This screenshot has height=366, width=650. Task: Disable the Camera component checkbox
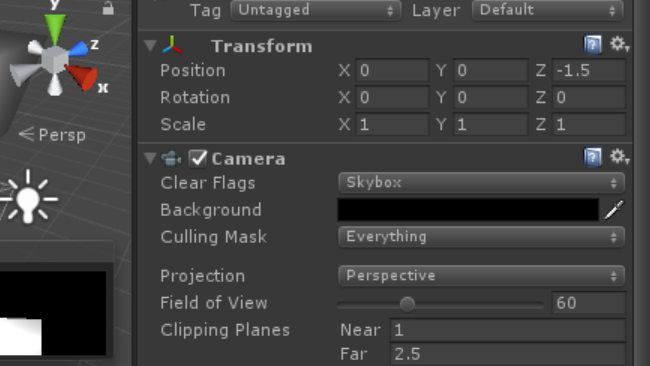coord(198,158)
